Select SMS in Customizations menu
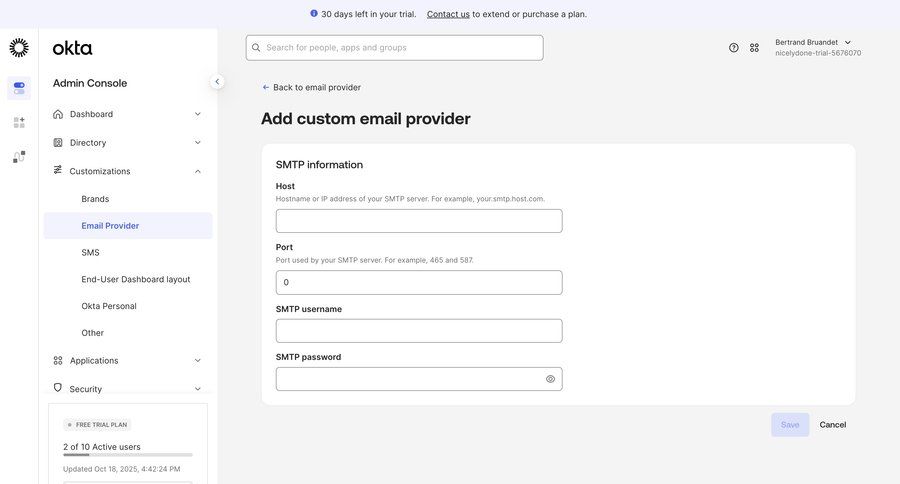This screenshot has height=484, width=900. (90, 253)
